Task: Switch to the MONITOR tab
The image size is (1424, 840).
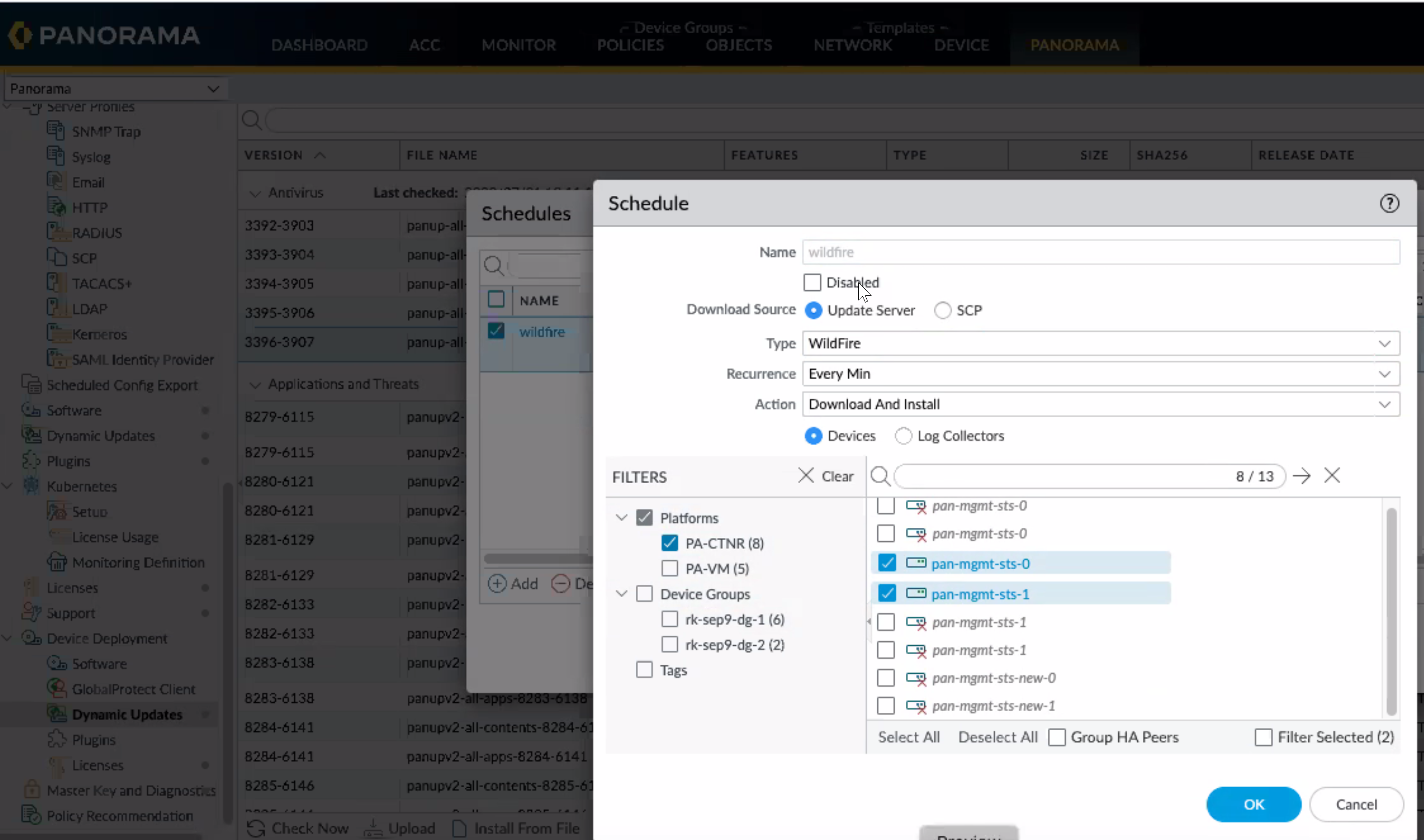Action: pyautogui.click(x=518, y=45)
